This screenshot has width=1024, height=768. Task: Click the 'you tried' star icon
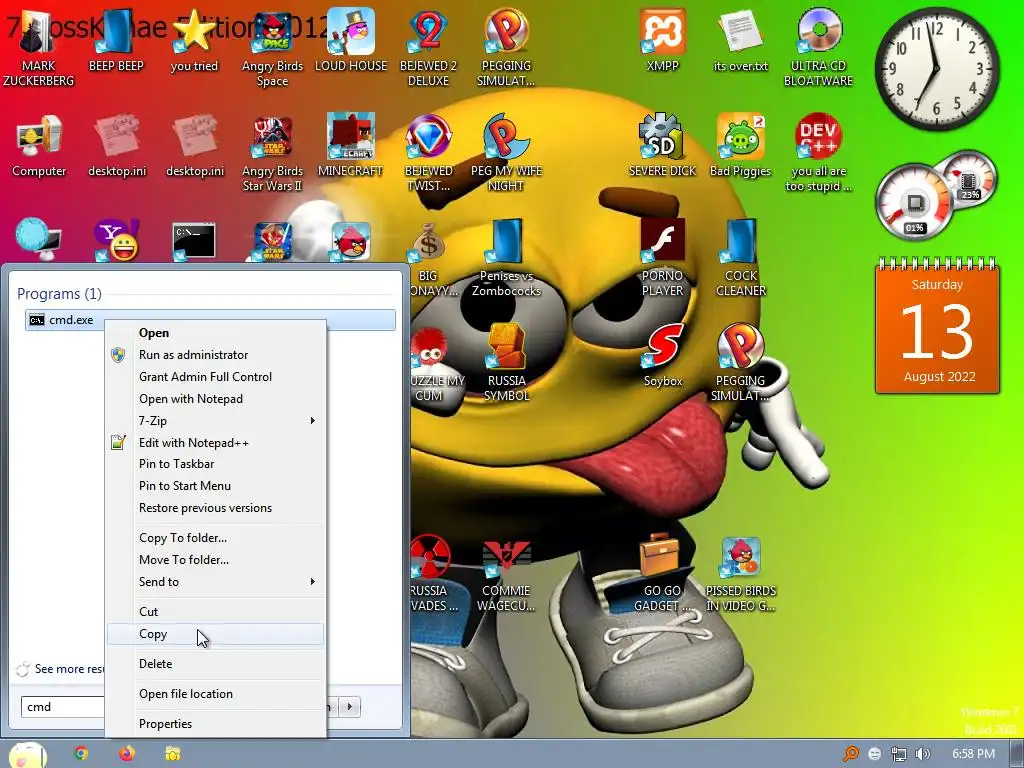click(194, 40)
